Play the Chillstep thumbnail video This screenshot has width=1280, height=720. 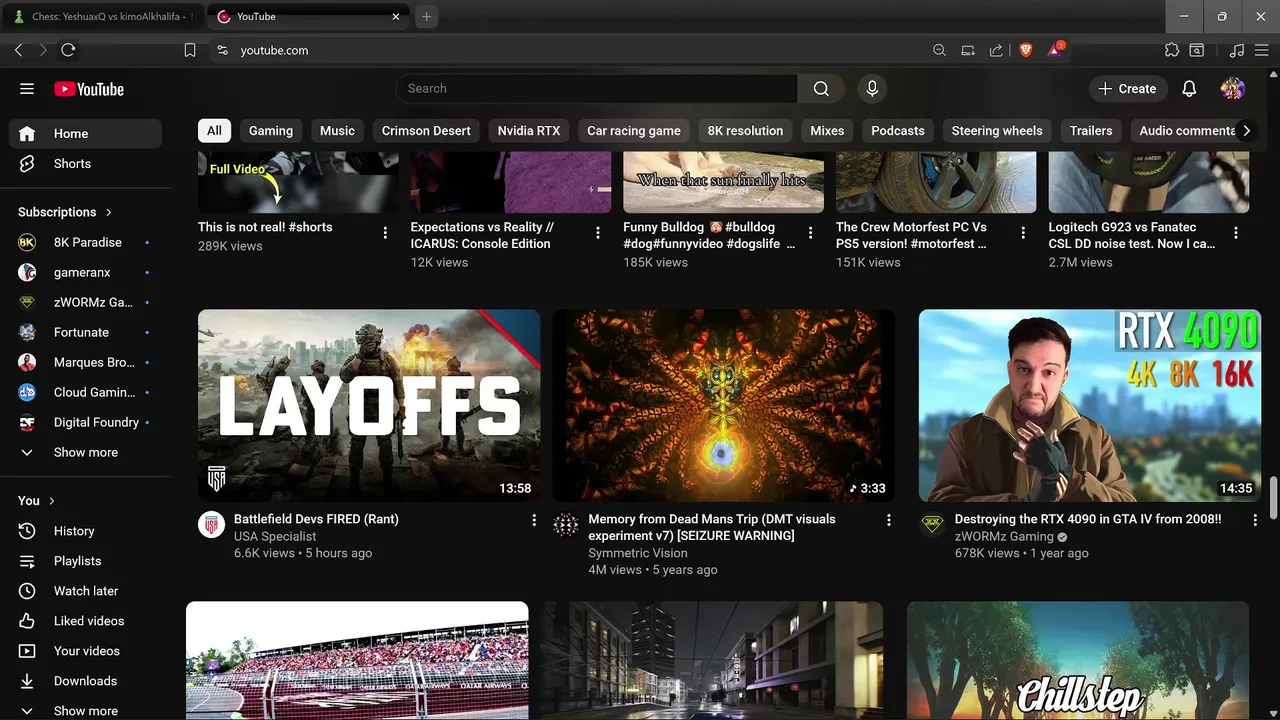pyautogui.click(x=1078, y=660)
